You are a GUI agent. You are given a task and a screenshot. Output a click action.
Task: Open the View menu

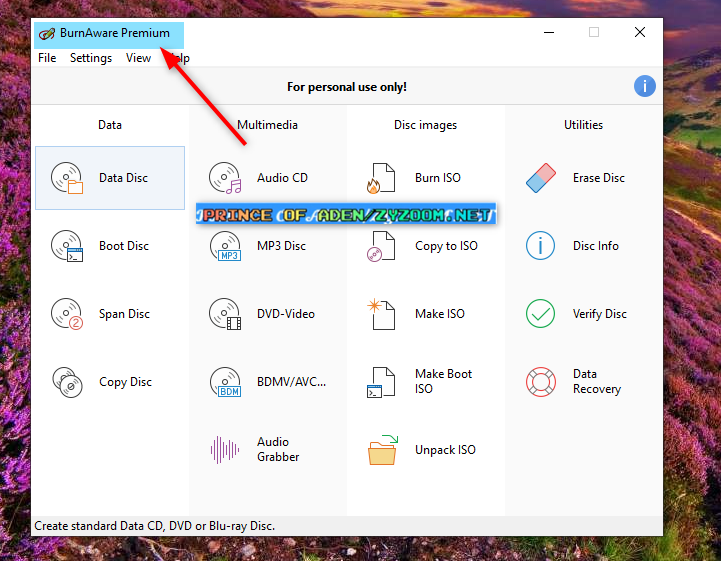coord(138,58)
